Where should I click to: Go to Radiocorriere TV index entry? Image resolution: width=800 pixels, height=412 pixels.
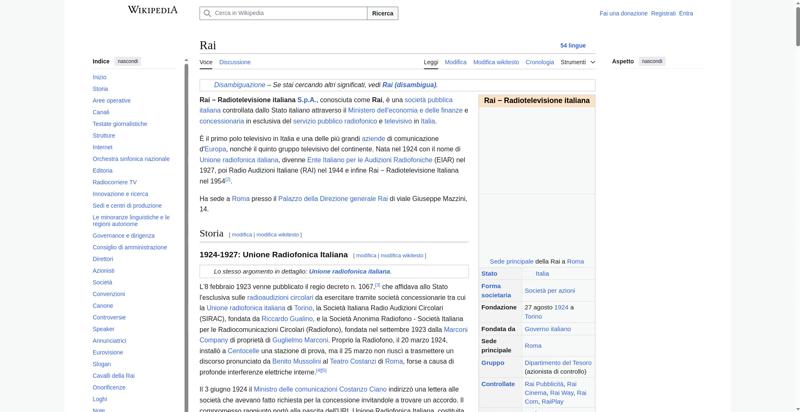click(114, 183)
